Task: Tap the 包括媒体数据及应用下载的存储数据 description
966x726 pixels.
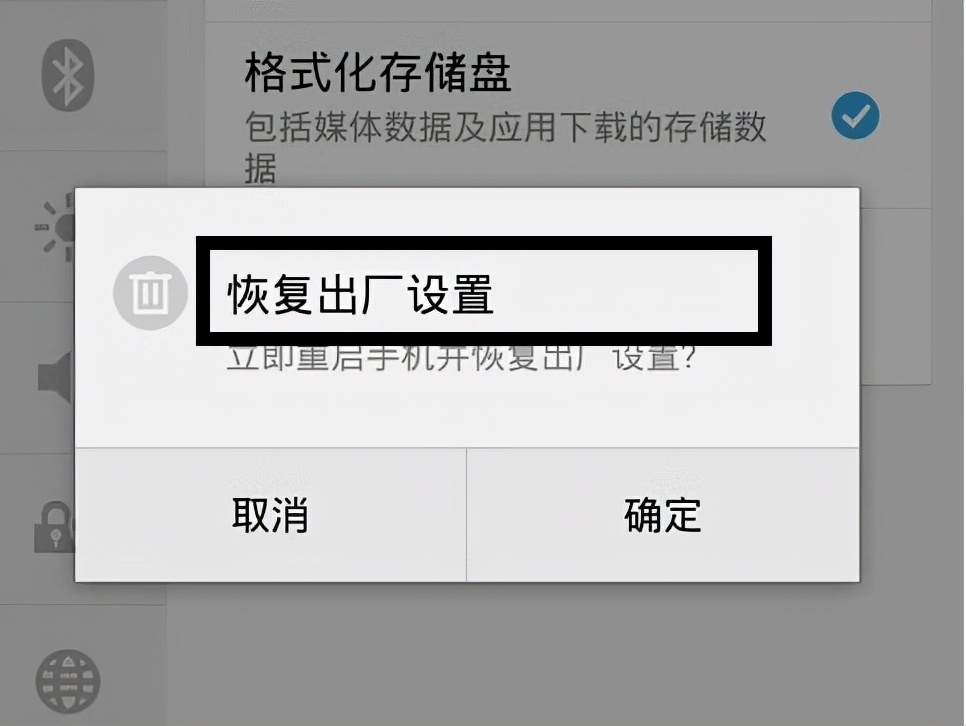Action: click(505, 147)
